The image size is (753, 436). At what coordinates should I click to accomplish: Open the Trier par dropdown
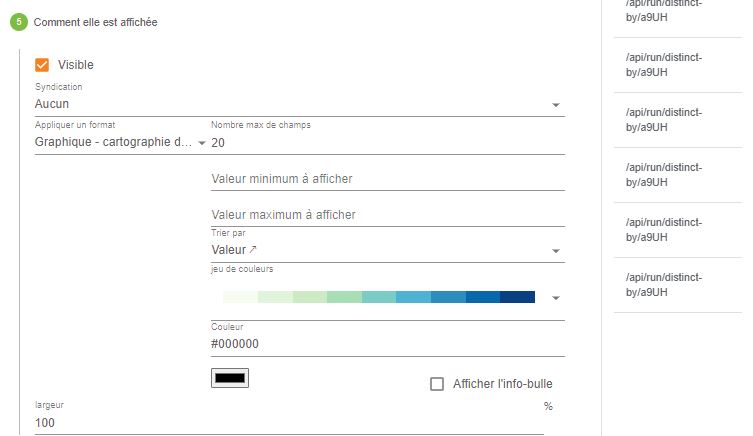click(388, 250)
